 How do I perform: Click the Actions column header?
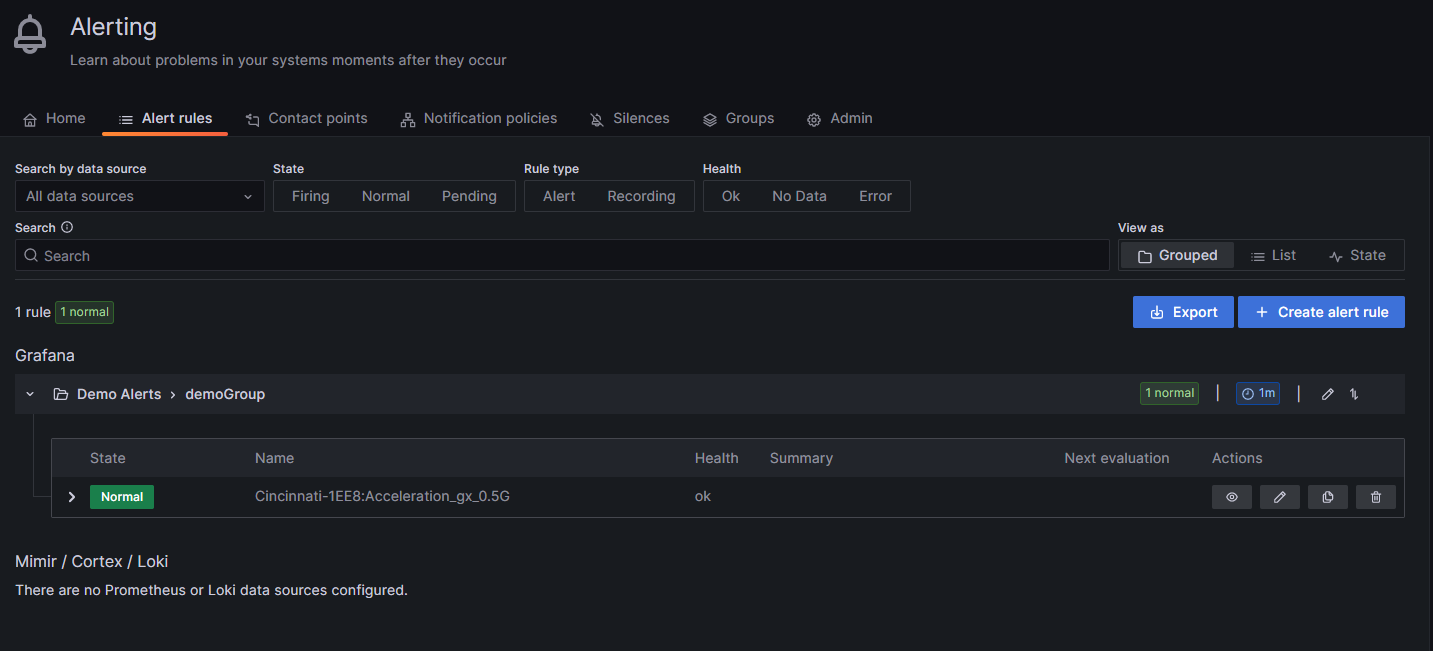pyautogui.click(x=1237, y=458)
